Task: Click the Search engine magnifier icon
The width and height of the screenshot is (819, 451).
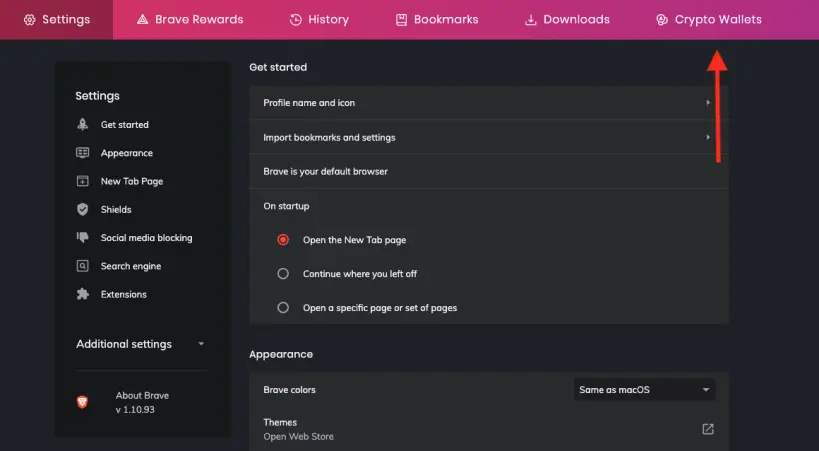Action: tap(83, 265)
